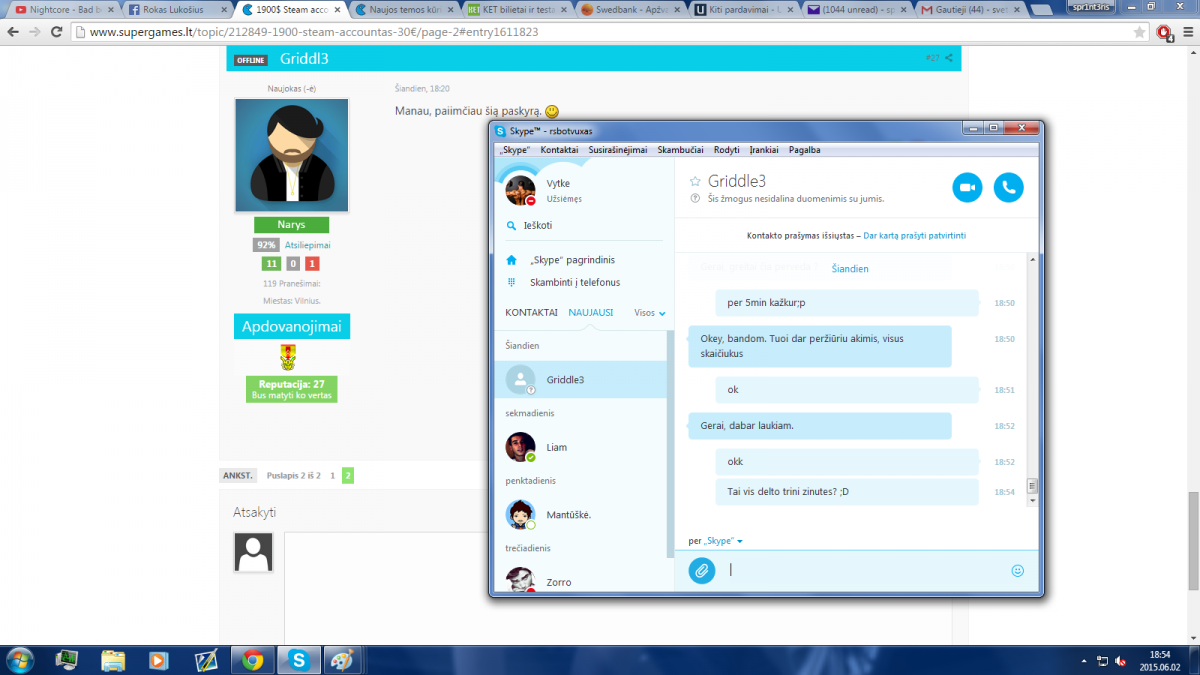1200x675 pixels.
Task: Switch to the NAUJAUSI tab in Skype
Action: coord(591,313)
